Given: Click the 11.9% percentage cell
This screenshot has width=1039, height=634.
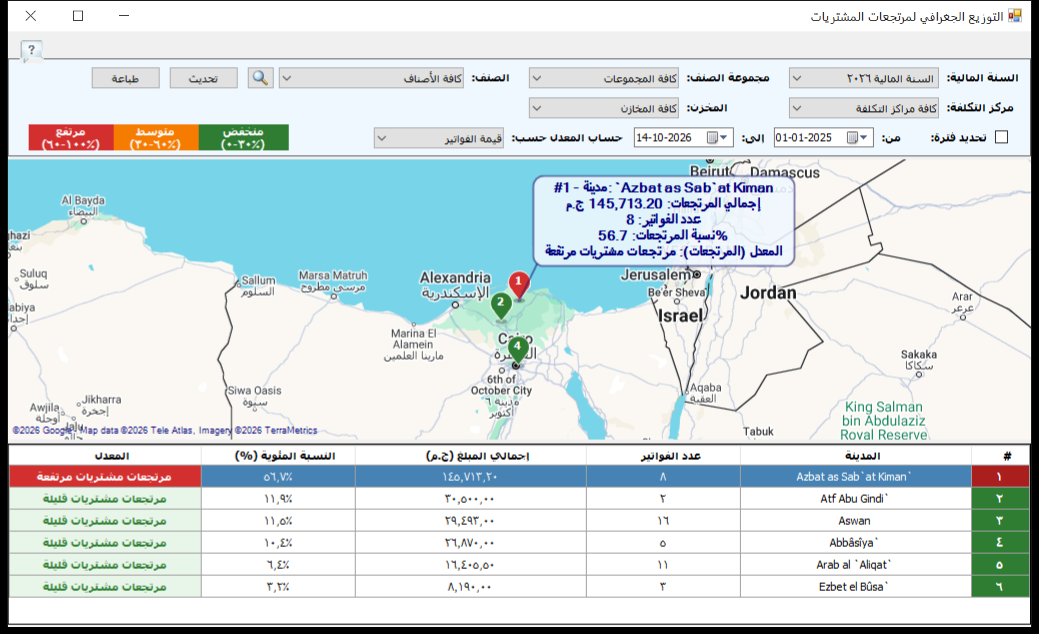Looking at the screenshot, I should pyautogui.click(x=278, y=499).
